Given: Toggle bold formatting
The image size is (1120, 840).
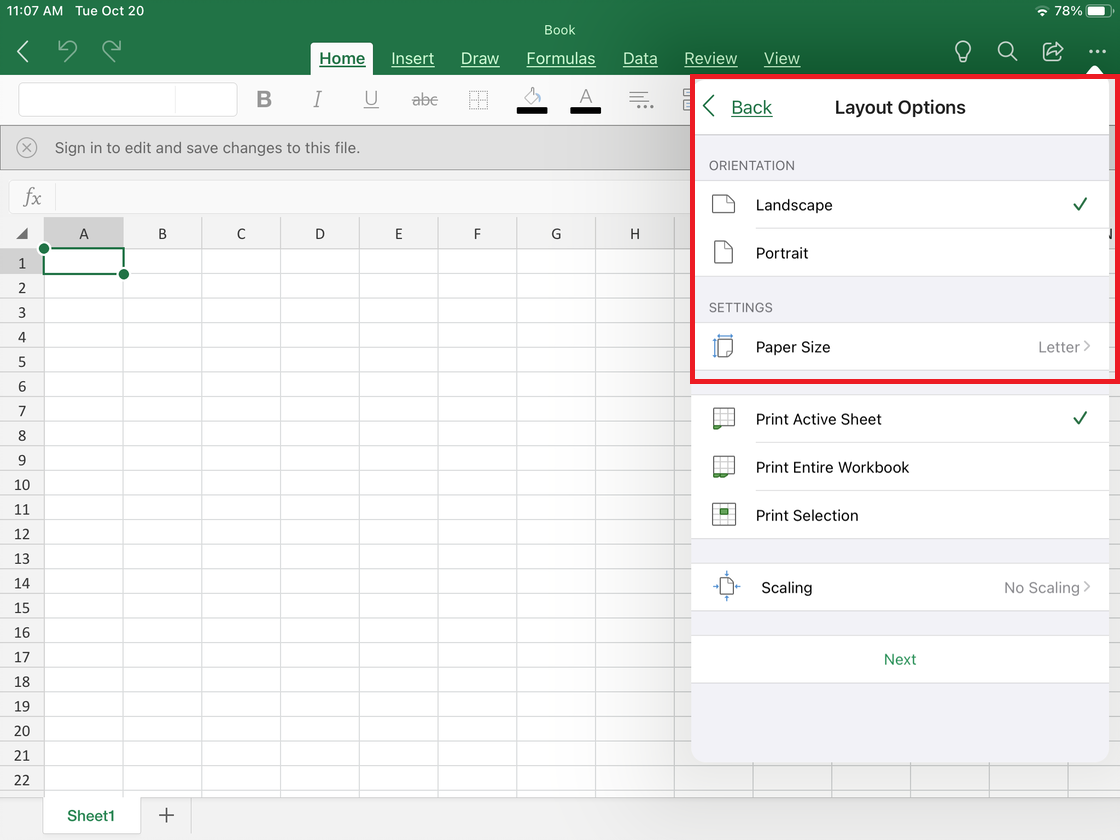Looking at the screenshot, I should click(x=264, y=99).
